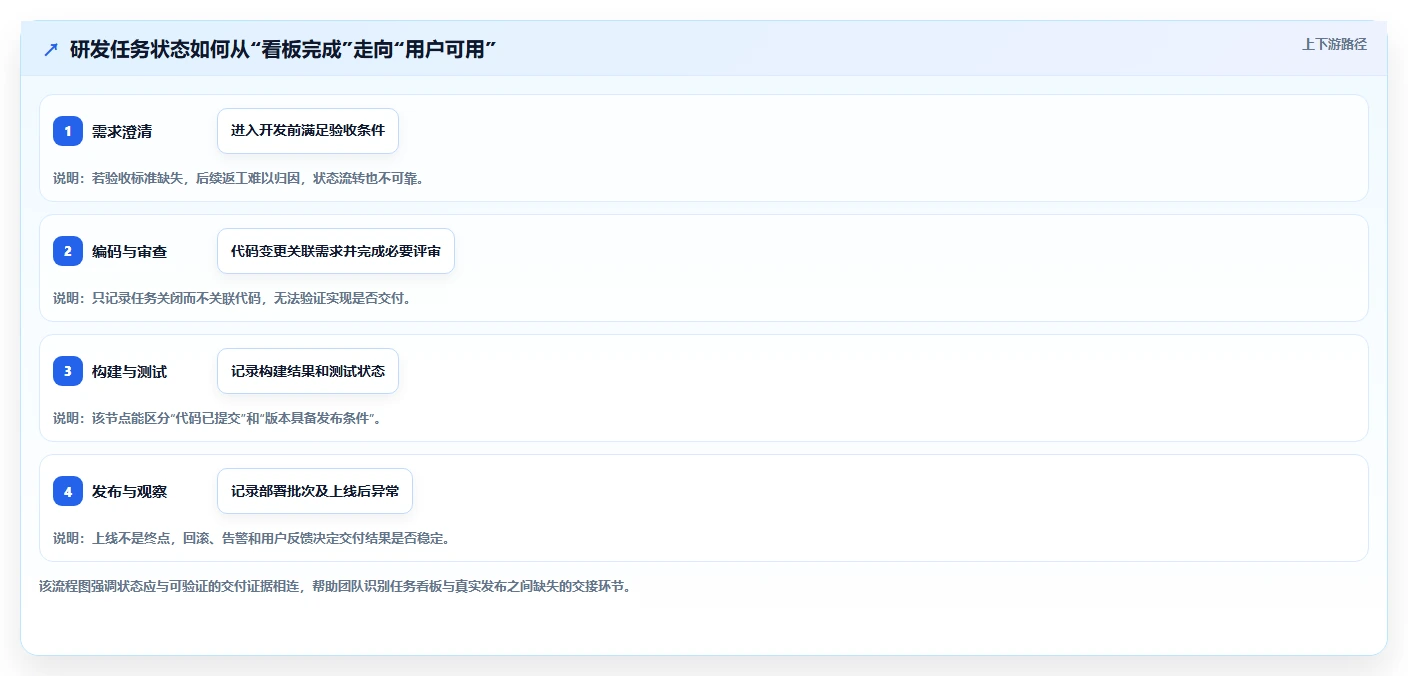Screen dimensions: 1408x676
Task: Click the note starting 说明：该节点能区分
Action: point(217,418)
